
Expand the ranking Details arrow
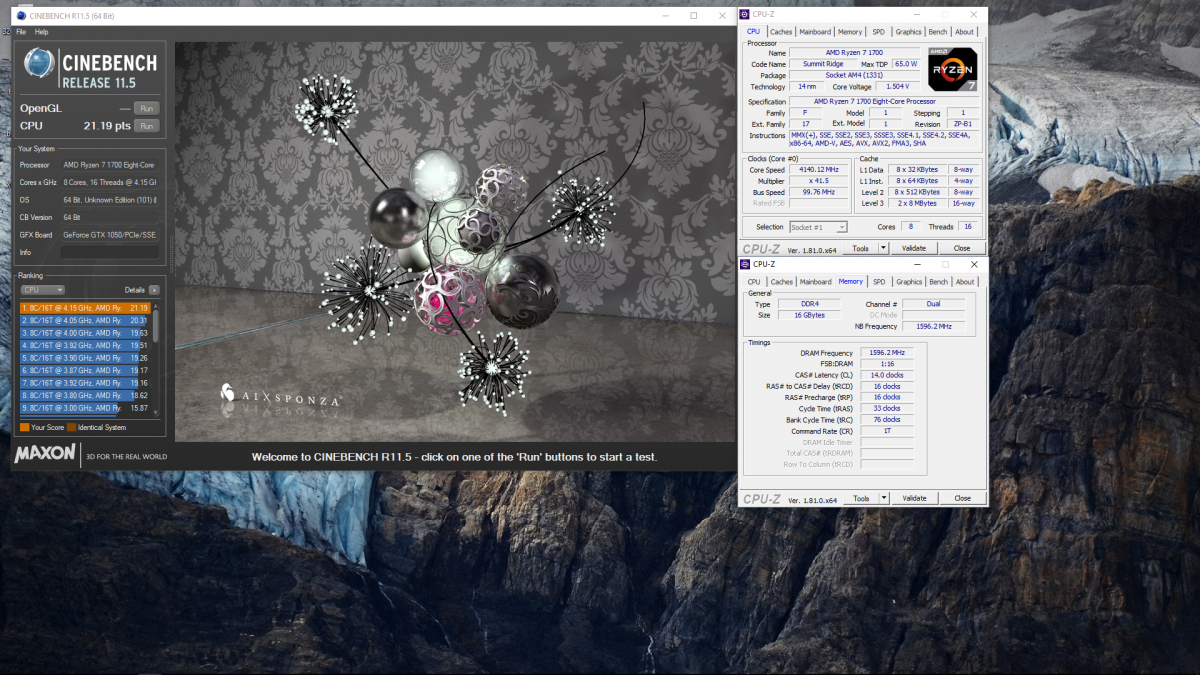tap(154, 290)
